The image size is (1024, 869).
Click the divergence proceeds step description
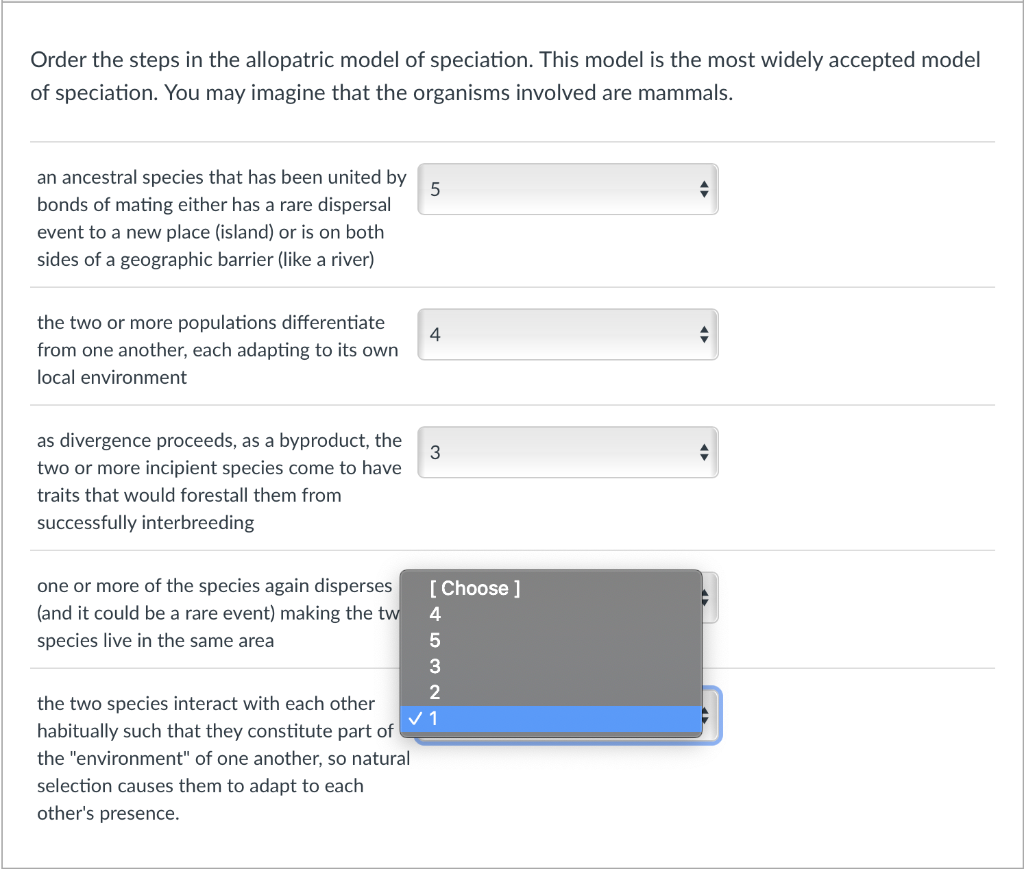tap(220, 481)
